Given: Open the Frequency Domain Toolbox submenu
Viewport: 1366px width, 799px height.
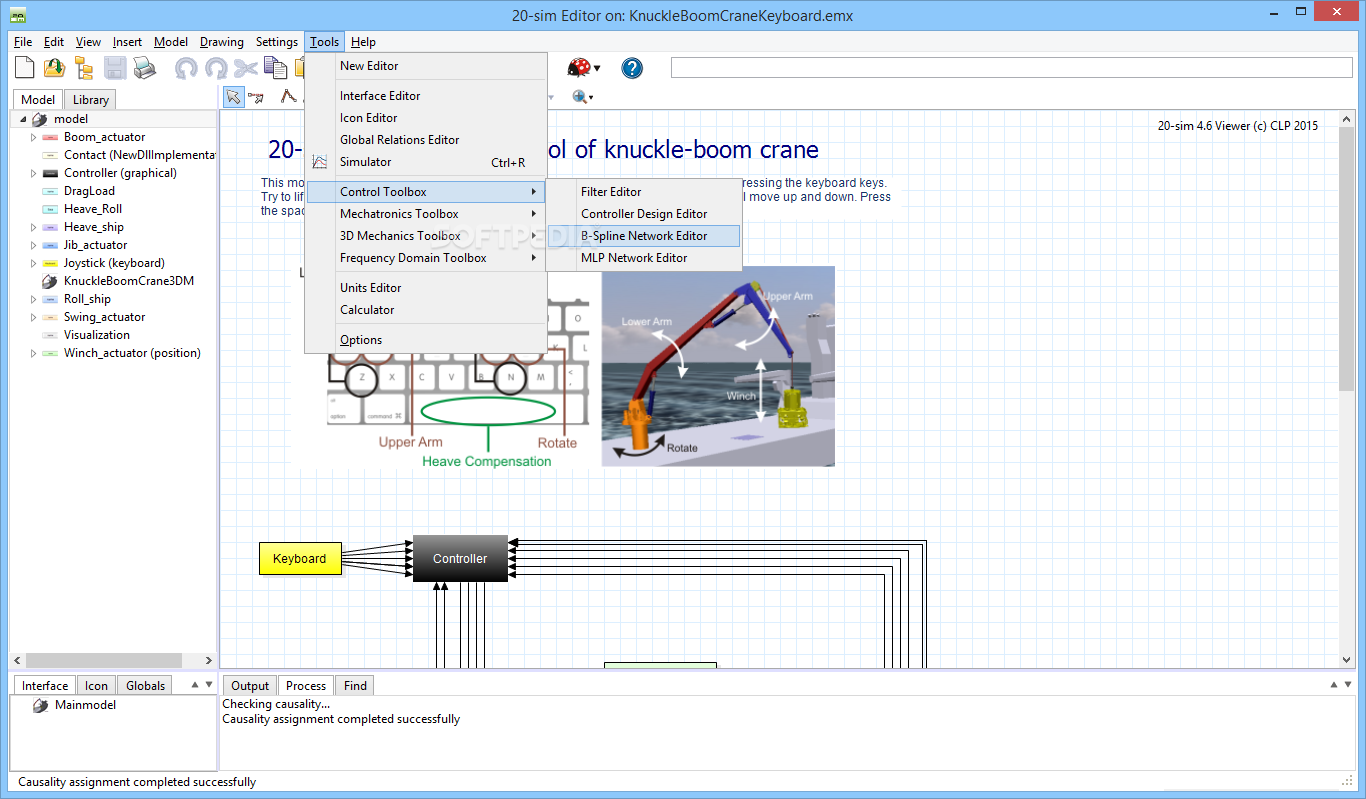Looking at the screenshot, I should point(426,258).
